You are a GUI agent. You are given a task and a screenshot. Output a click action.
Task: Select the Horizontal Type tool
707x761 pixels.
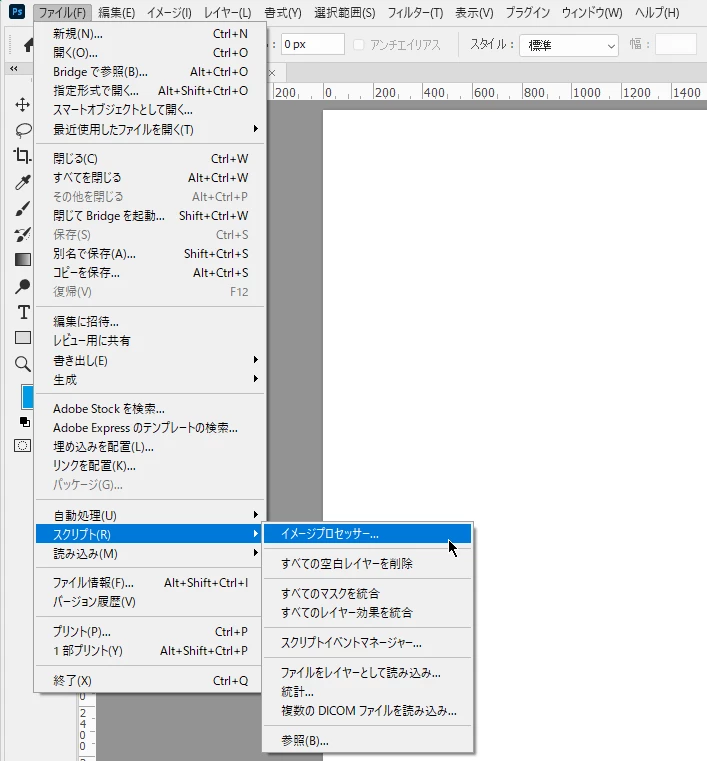pos(23,312)
